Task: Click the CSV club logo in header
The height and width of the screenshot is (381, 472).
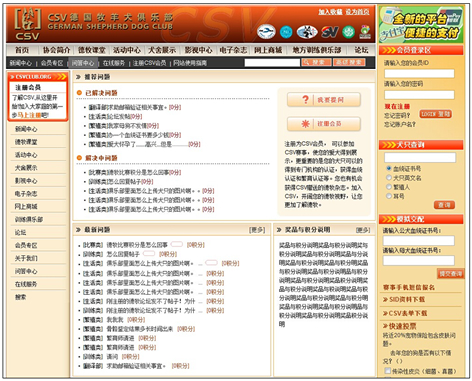Action: tap(27, 24)
